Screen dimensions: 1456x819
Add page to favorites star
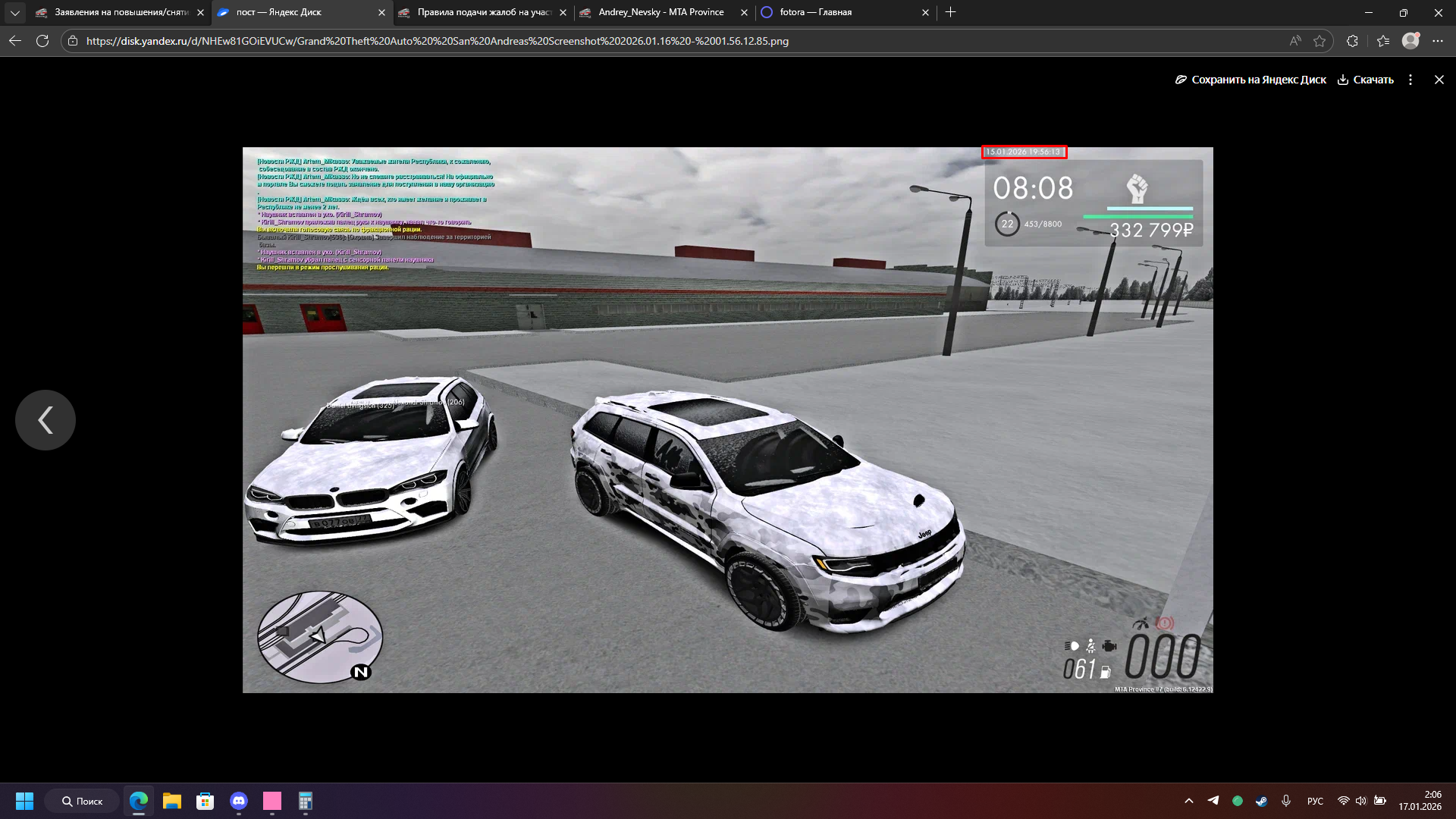coord(1319,41)
